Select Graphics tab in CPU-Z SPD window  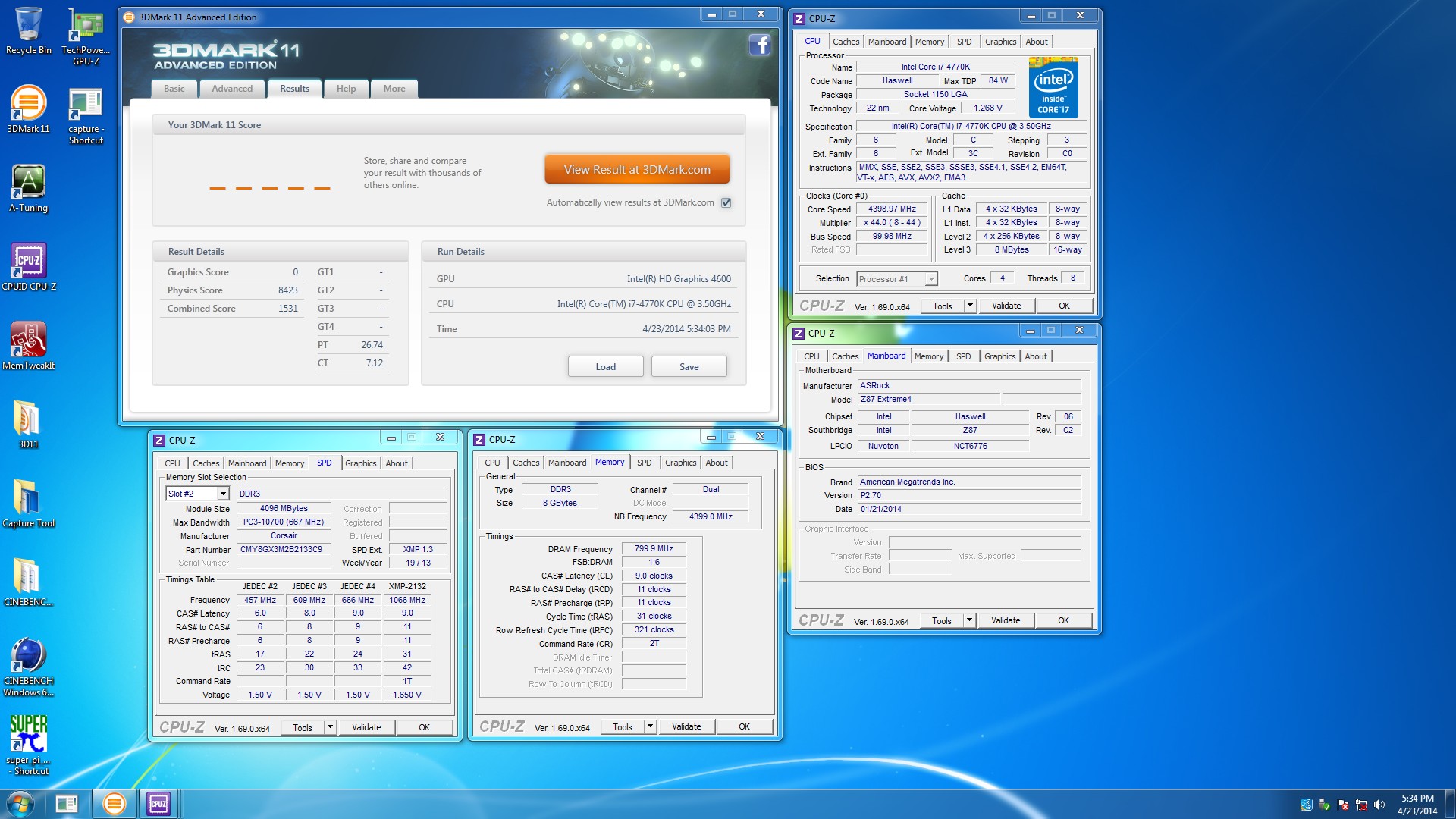pyautogui.click(x=360, y=463)
